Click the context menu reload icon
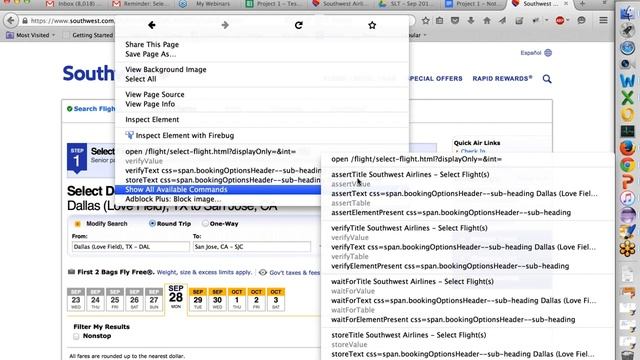 click(299, 25)
